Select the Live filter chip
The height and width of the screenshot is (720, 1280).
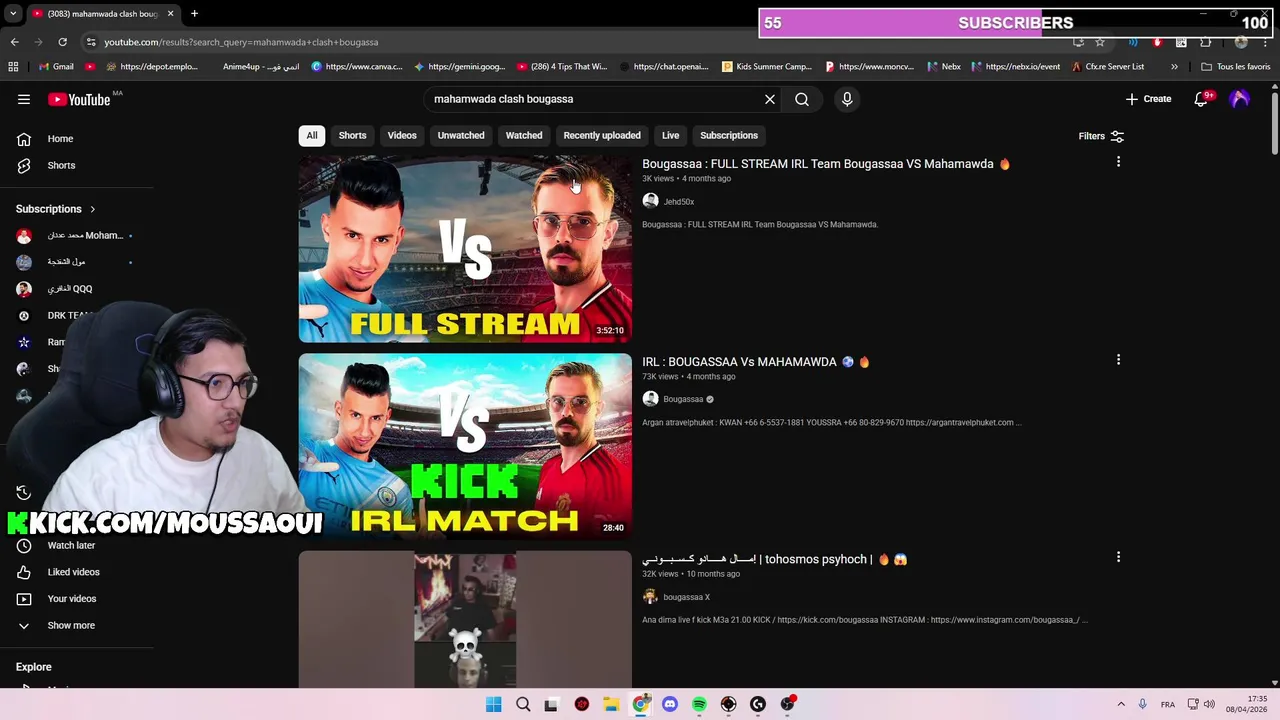pos(670,136)
